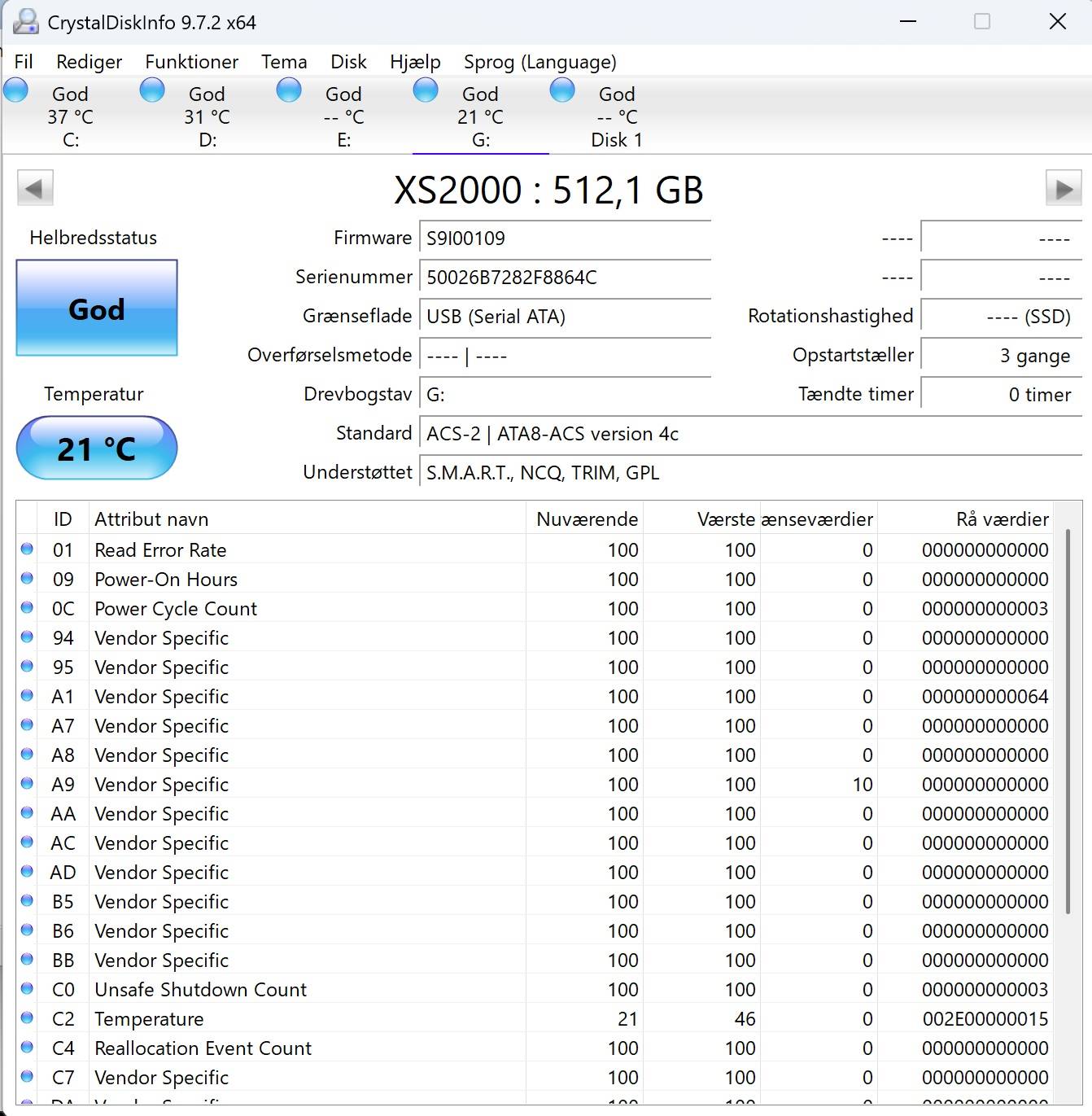Click the Read Error Rate status dot
The image size is (1092, 1116).
(x=27, y=549)
